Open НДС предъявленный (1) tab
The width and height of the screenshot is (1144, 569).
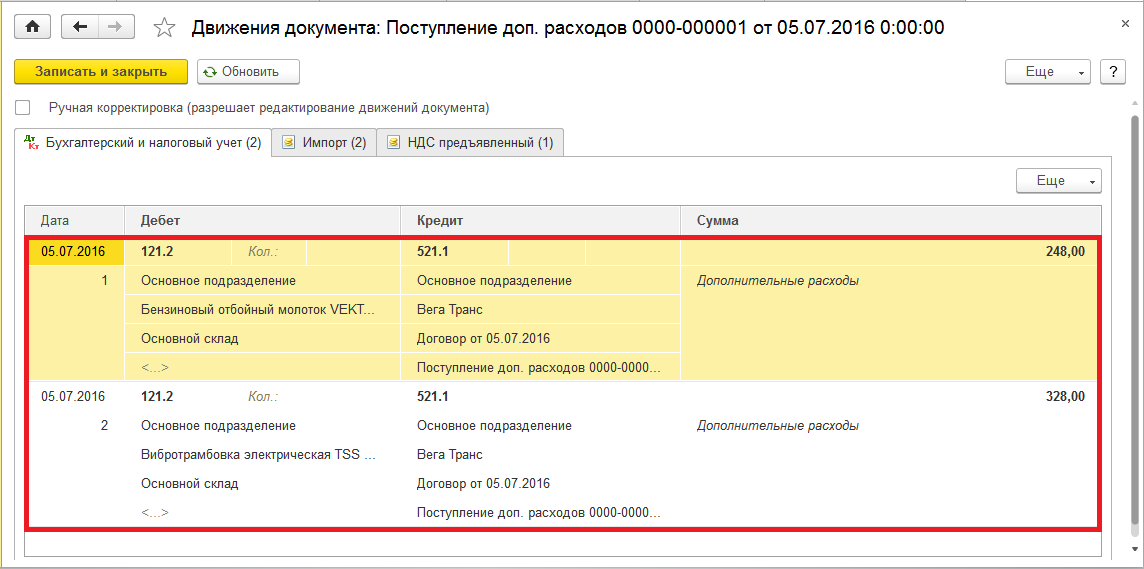(469, 143)
